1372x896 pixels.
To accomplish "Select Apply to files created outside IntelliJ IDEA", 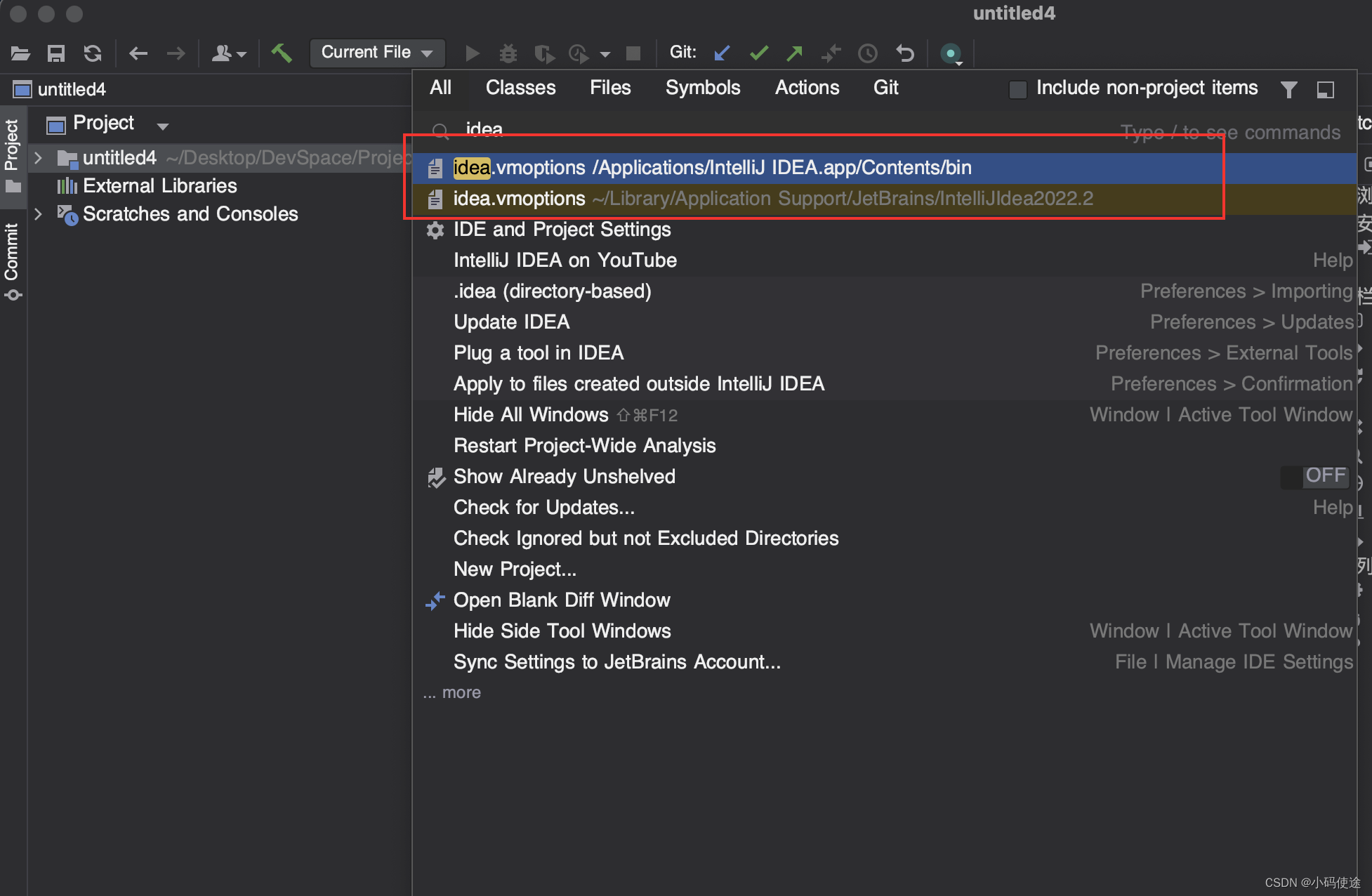I will tap(884, 384).
